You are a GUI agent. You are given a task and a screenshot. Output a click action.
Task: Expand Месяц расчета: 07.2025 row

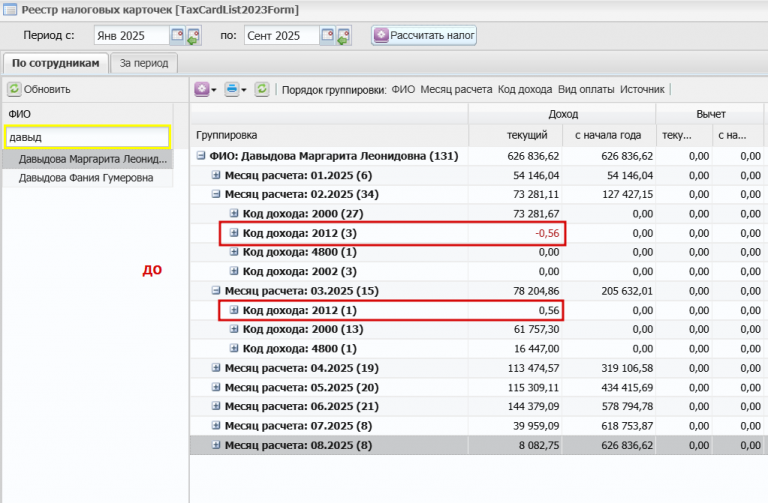216,425
